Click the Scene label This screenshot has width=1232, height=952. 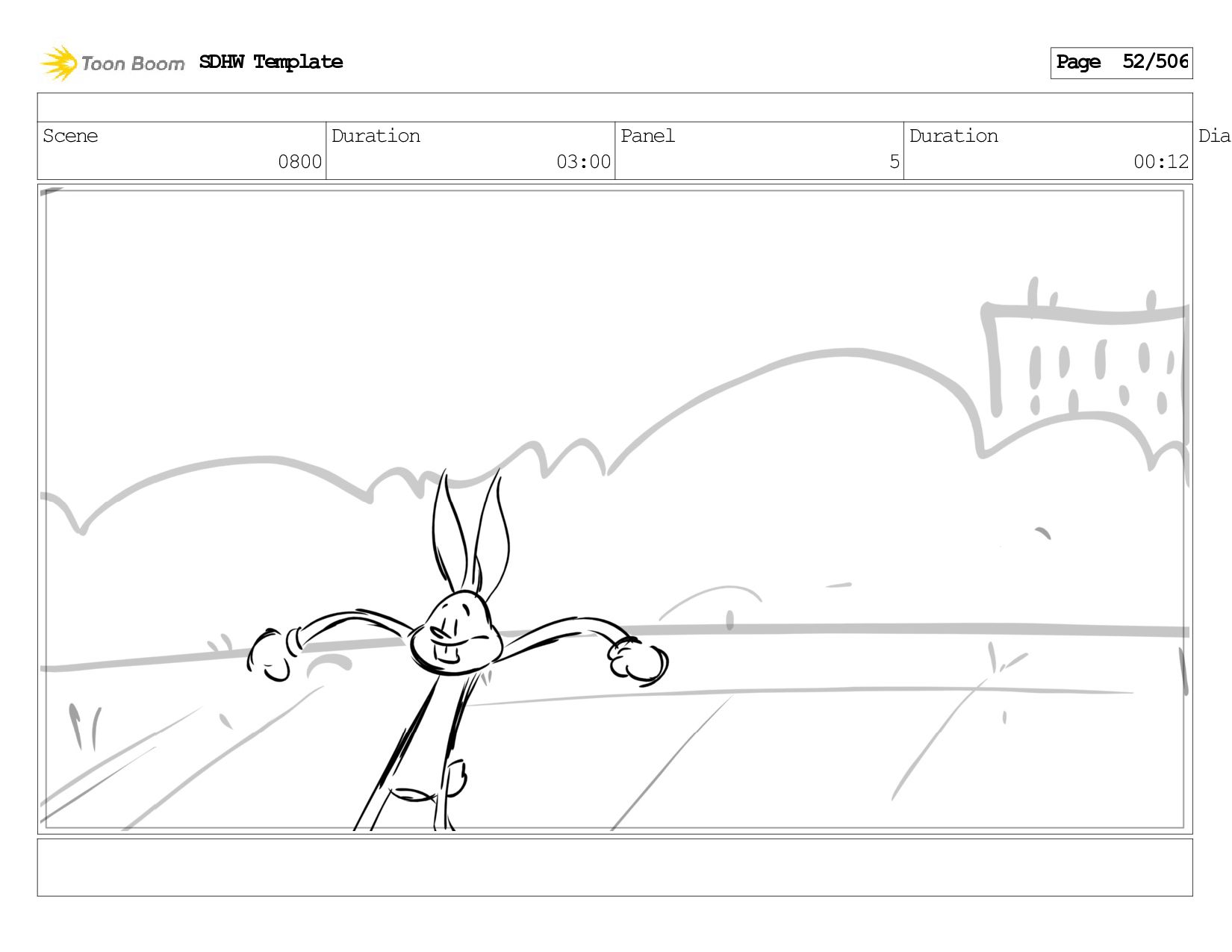(x=70, y=136)
